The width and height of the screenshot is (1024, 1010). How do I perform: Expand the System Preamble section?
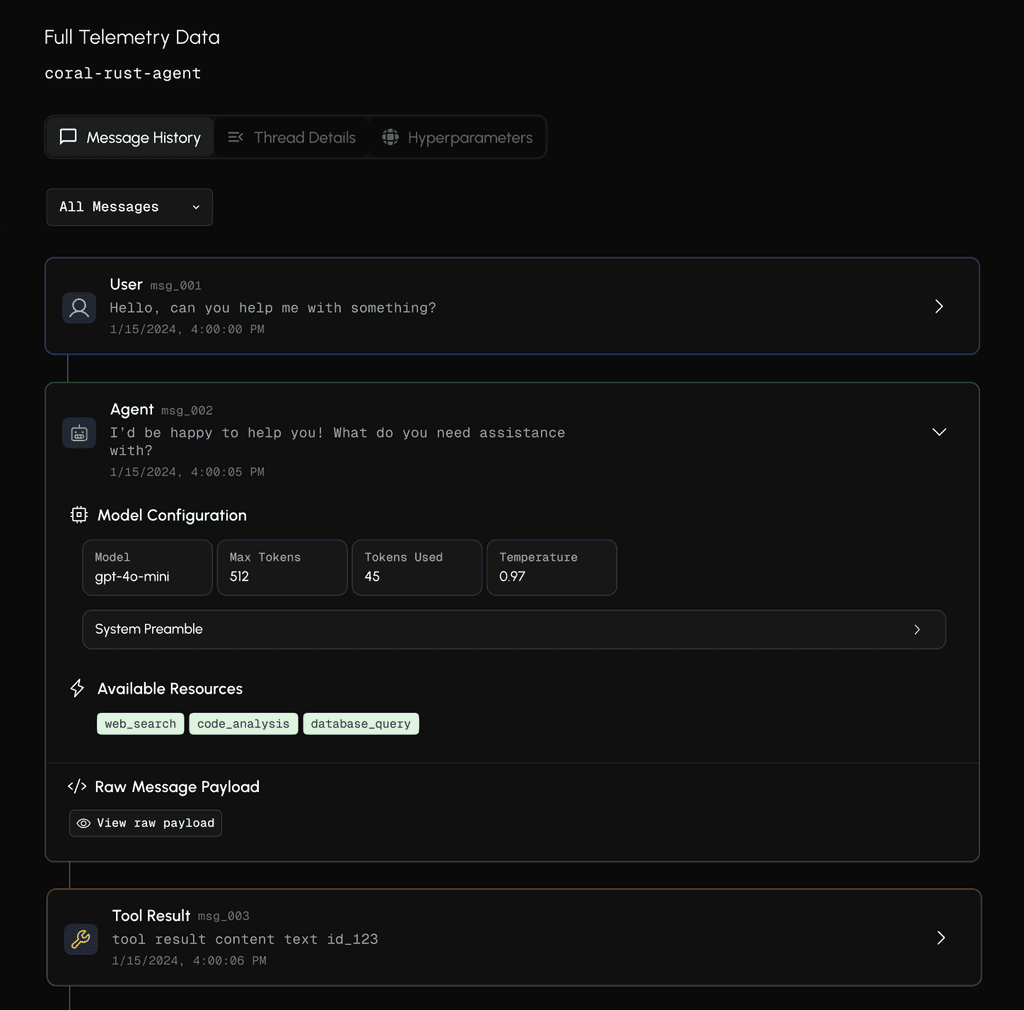point(513,629)
